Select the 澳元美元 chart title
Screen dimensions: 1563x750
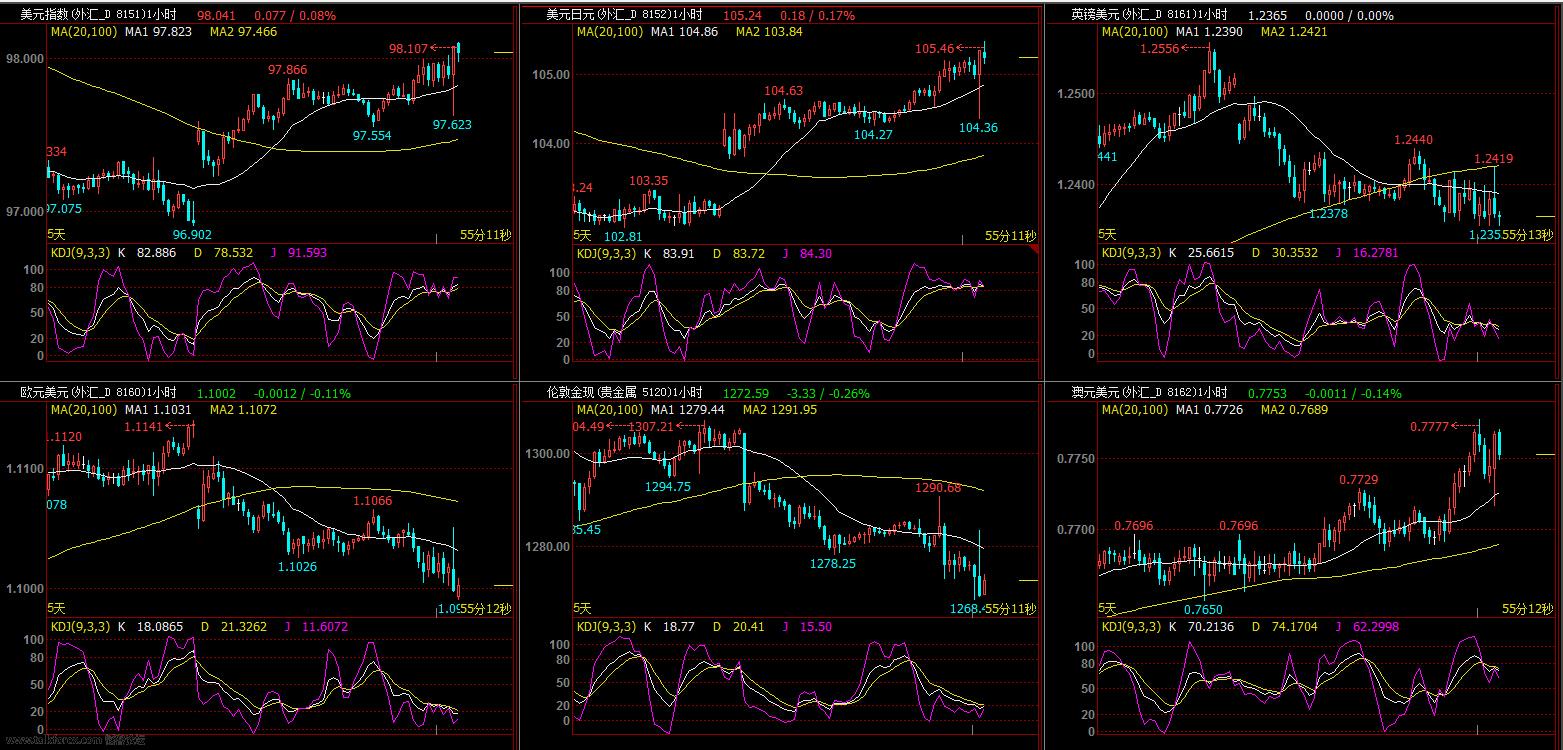(1149, 393)
